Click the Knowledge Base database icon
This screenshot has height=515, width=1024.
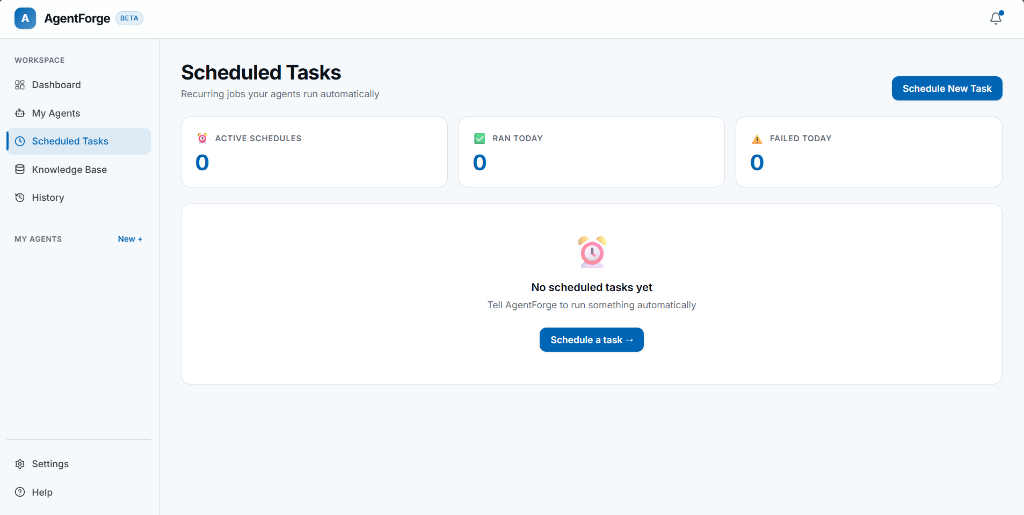pos(20,169)
